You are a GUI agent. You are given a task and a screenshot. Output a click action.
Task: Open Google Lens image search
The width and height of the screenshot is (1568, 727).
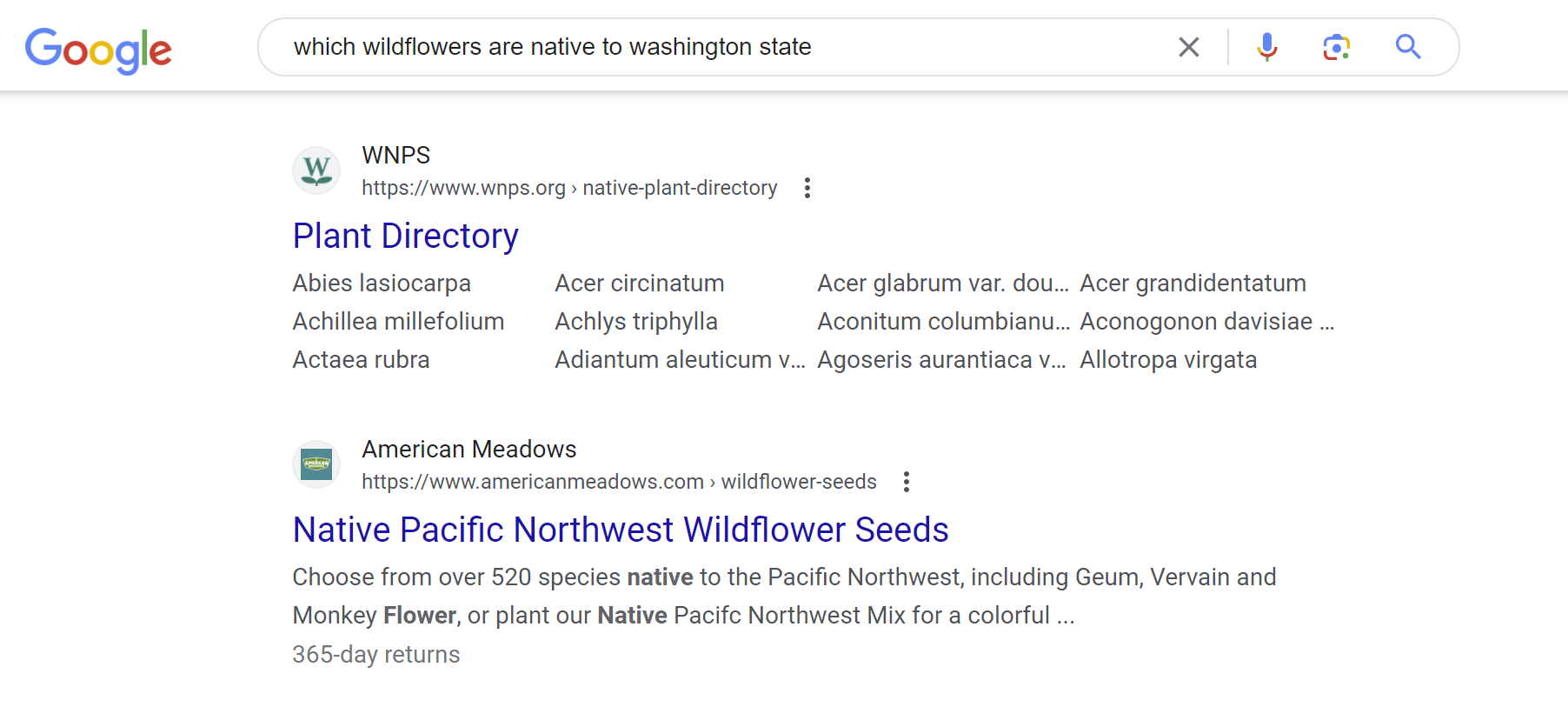(x=1336, y=47)
